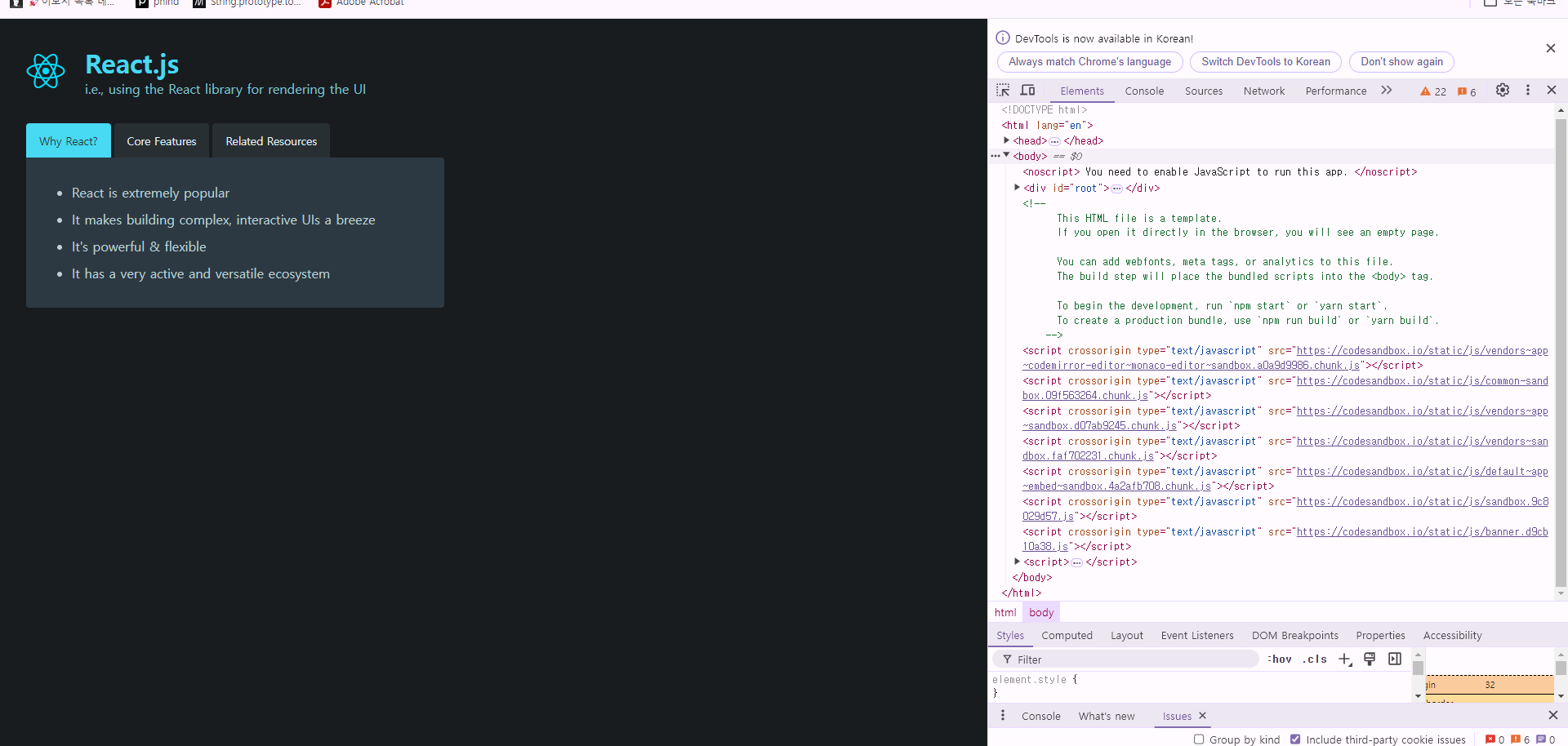Viewport: 1568px width, 746px height.
Task: Toggle the rendering emulations paintbrush icon
Action: tap(1370, 659)
